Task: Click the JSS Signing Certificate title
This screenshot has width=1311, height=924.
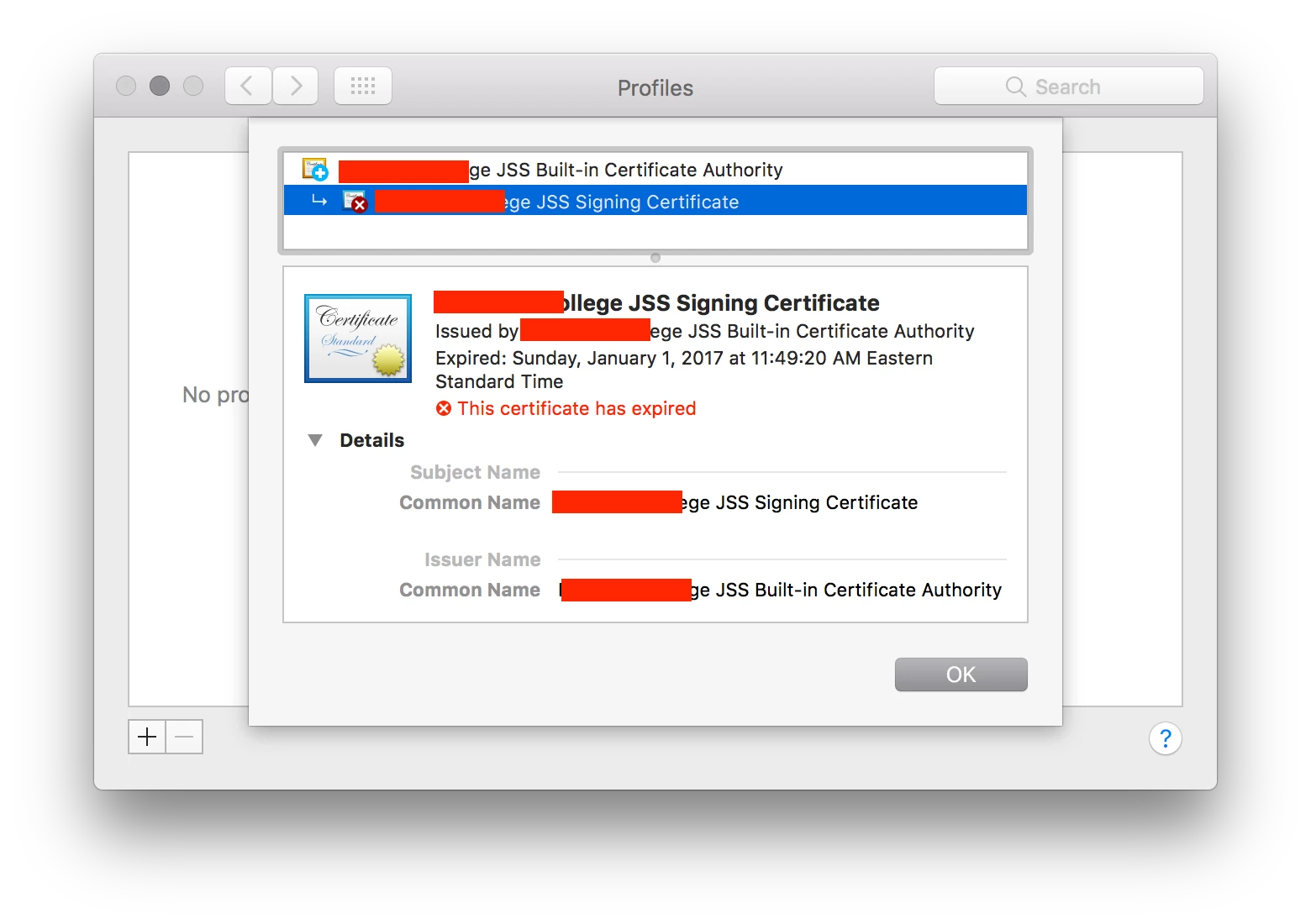Action: tap(656, 302)
